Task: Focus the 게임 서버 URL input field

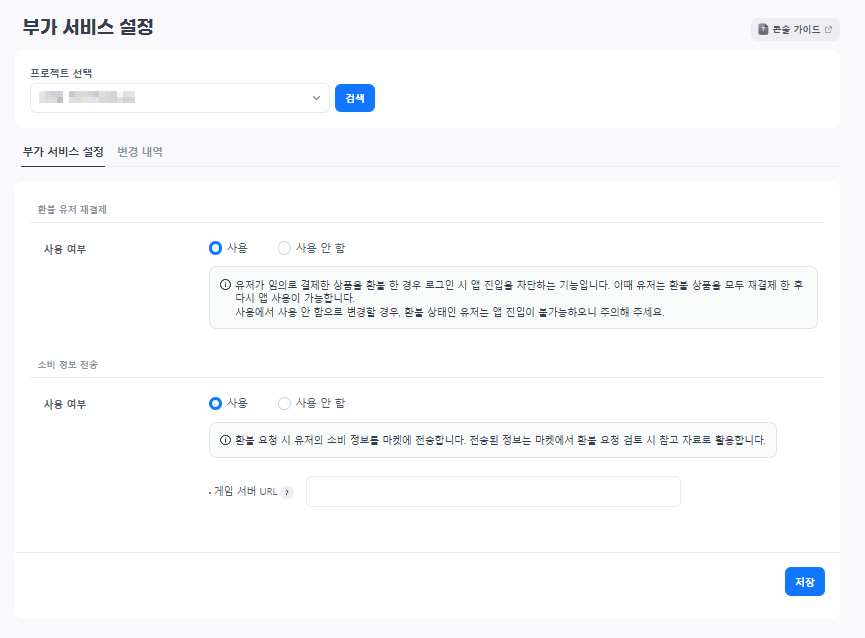Action: pos(493,492)
